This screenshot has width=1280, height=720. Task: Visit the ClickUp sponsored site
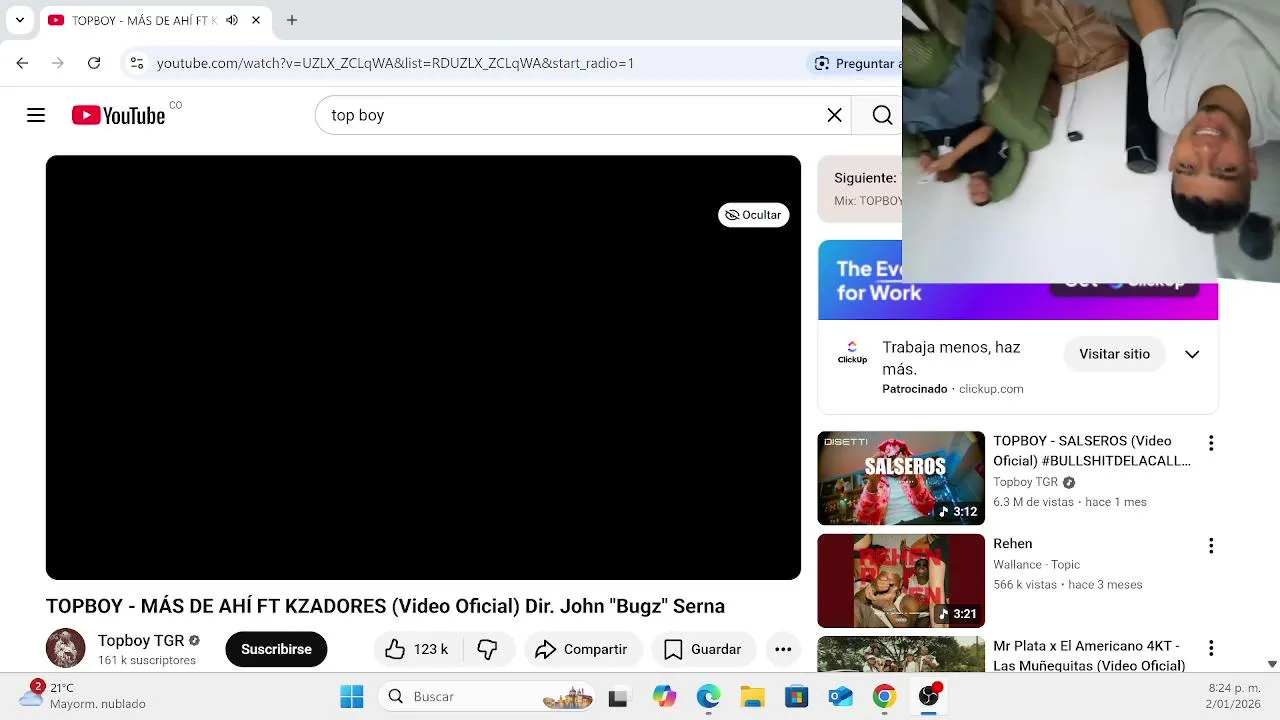pyautogui.click(x=1114, y=354)
